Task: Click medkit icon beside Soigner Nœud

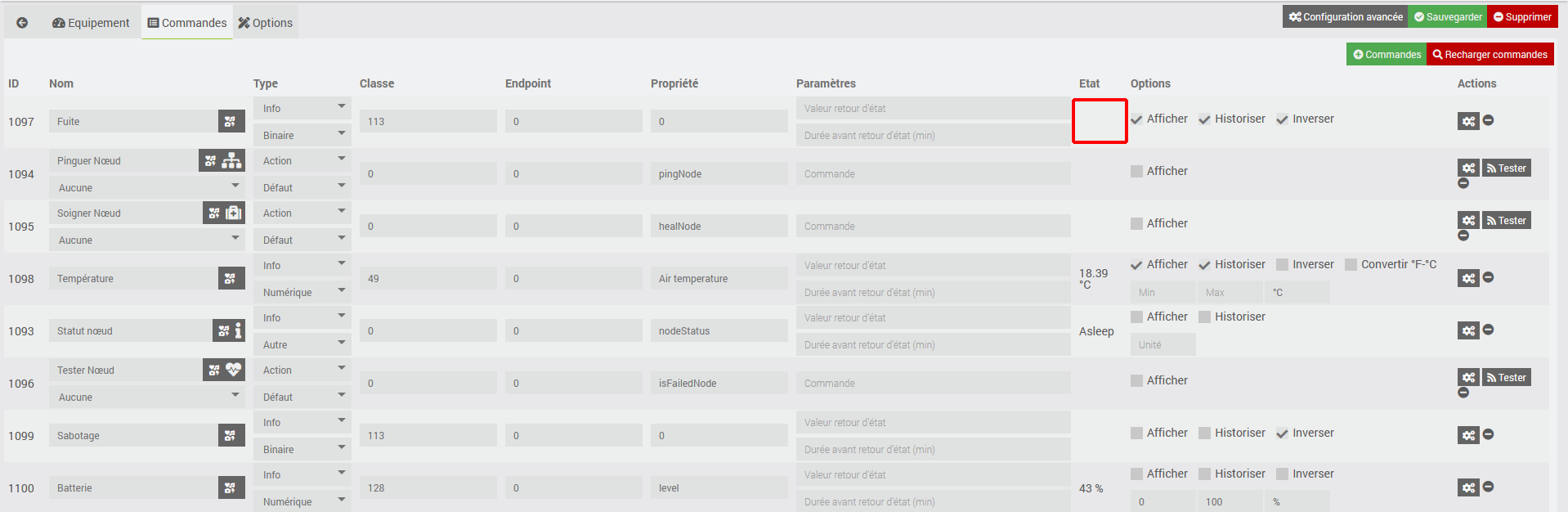Action: pos(234,213)
